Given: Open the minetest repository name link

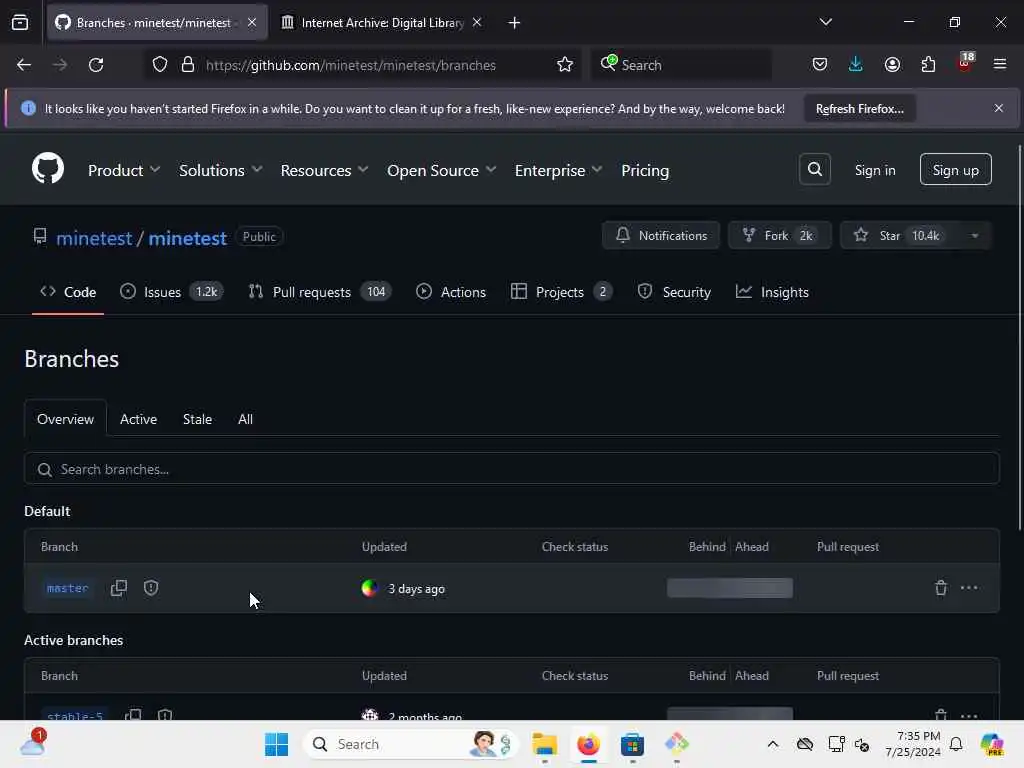Looking at the screenshot, I should coord(187,238).
